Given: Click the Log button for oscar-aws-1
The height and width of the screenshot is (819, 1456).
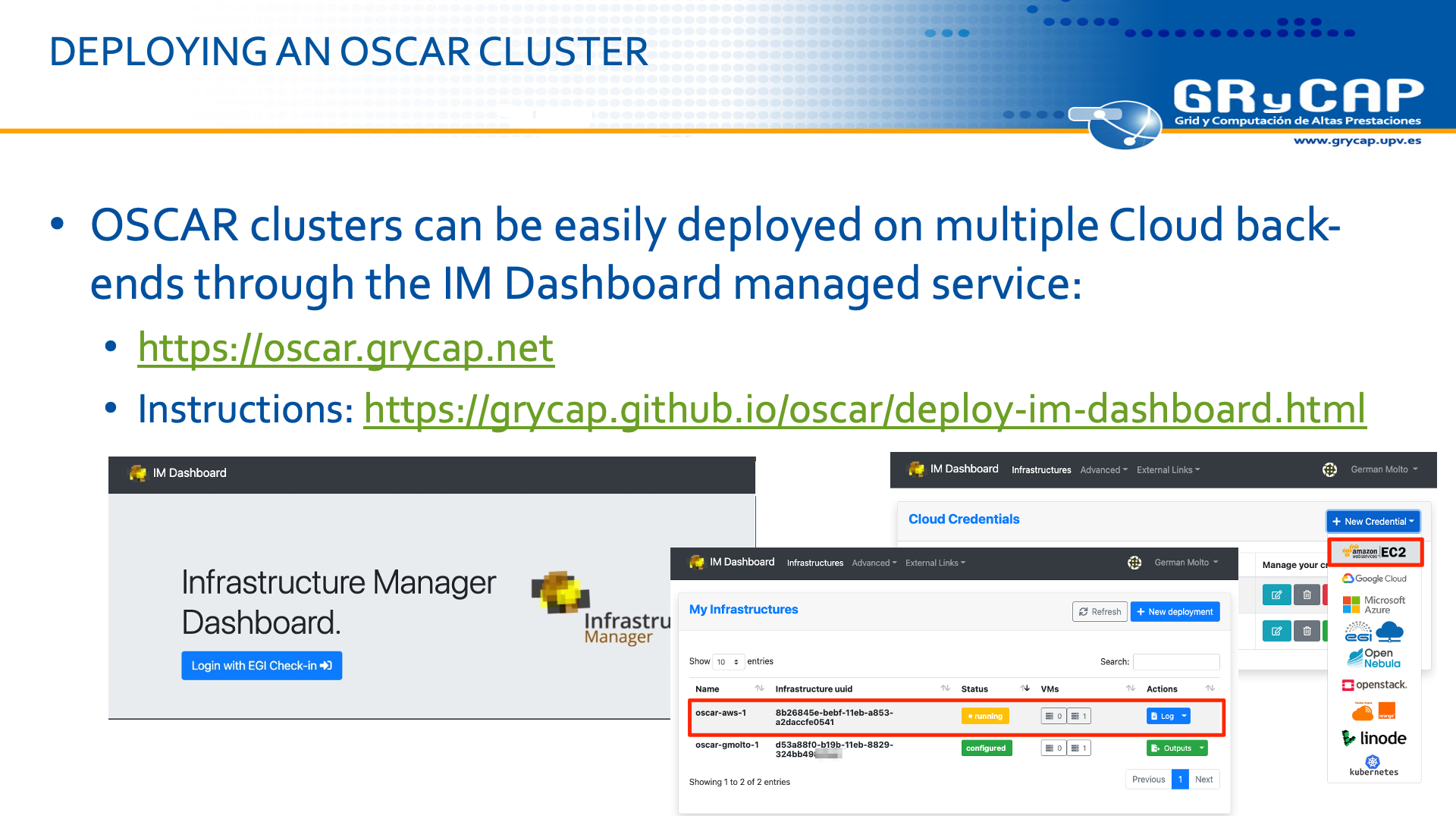Looking at the screenshot, I should click(1162, 716).
